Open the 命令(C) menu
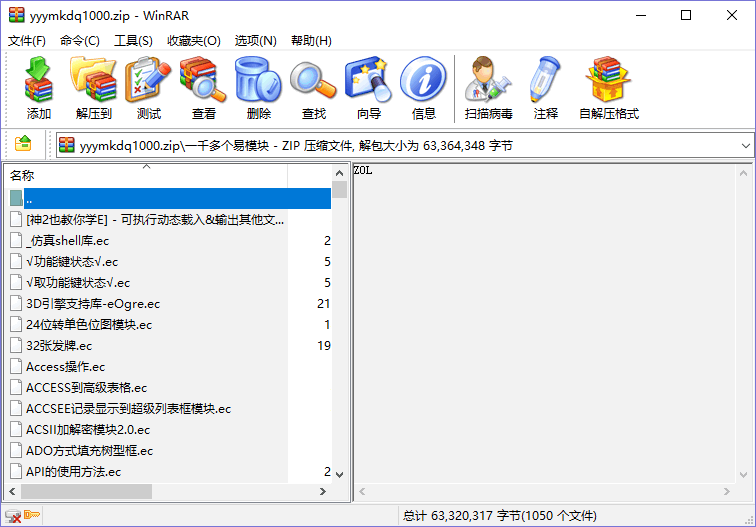 80,41
